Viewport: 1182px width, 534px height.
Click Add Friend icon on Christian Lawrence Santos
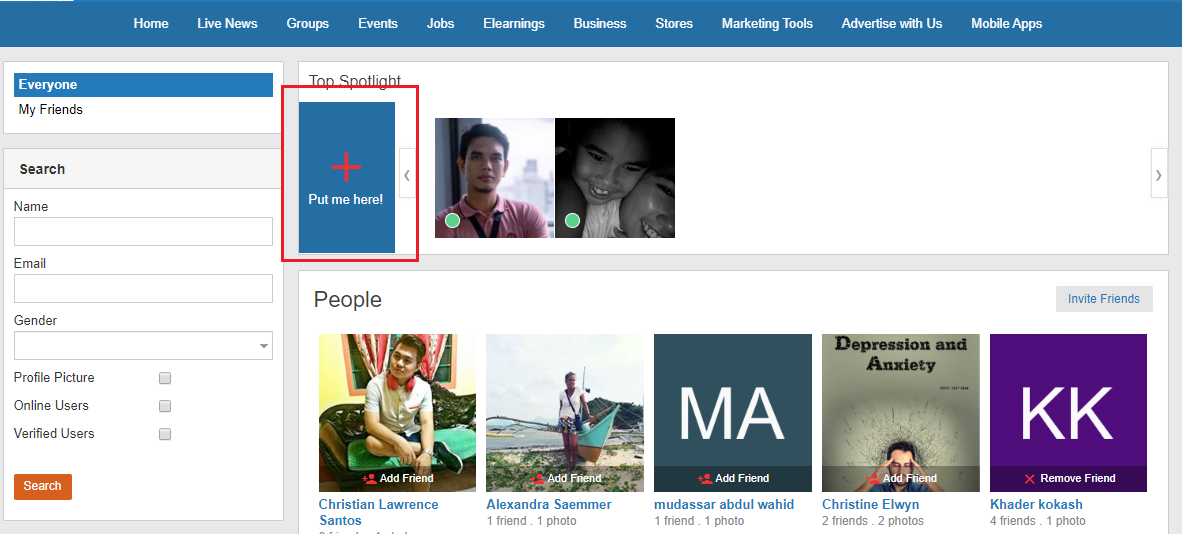tap(369, 479)
